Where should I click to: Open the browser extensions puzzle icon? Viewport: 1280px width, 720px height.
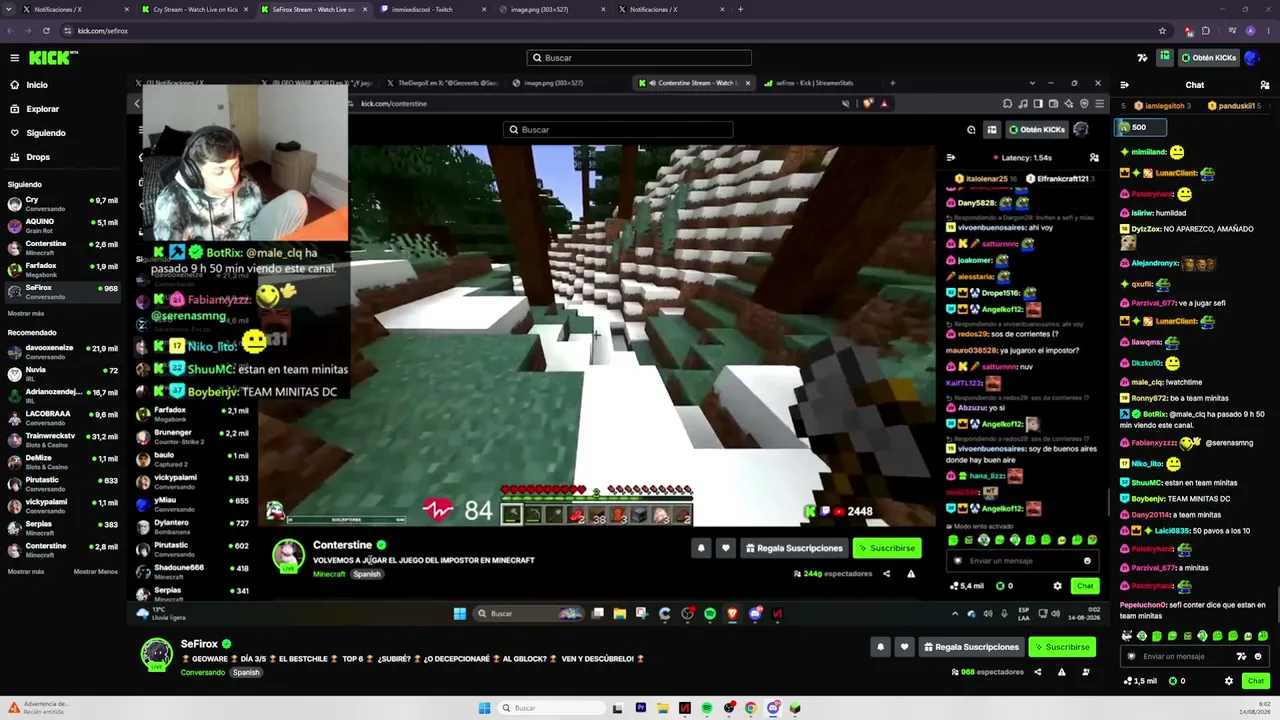click(1206, 31)
